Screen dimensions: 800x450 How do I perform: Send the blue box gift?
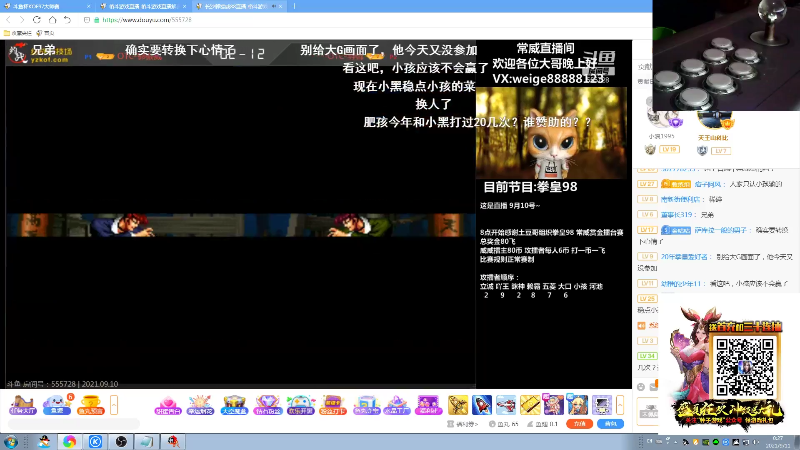tap(366, 405)
